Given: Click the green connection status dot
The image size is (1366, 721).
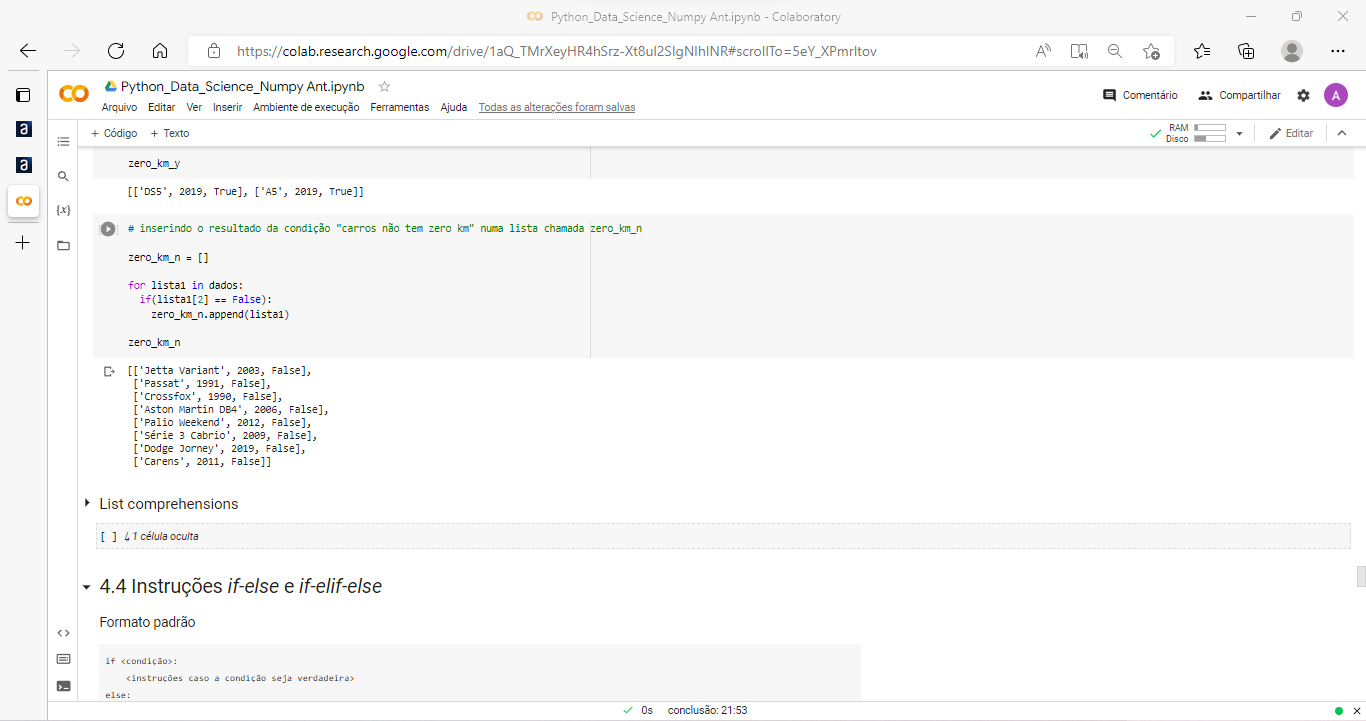Looking at the screenshot, I should coord(1339,710).
